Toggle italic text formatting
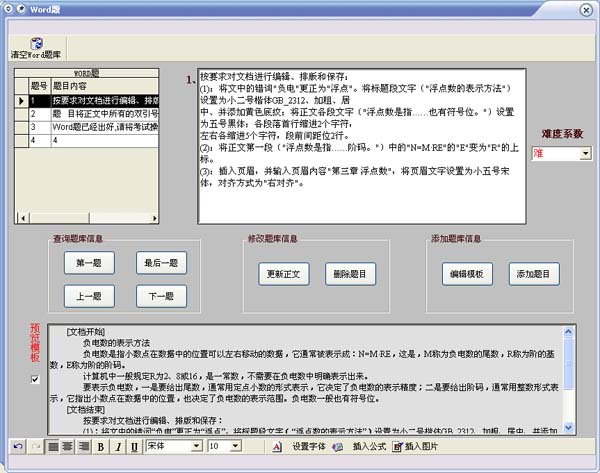This screenshot has height=473, width=600. (x=118, y=446)
